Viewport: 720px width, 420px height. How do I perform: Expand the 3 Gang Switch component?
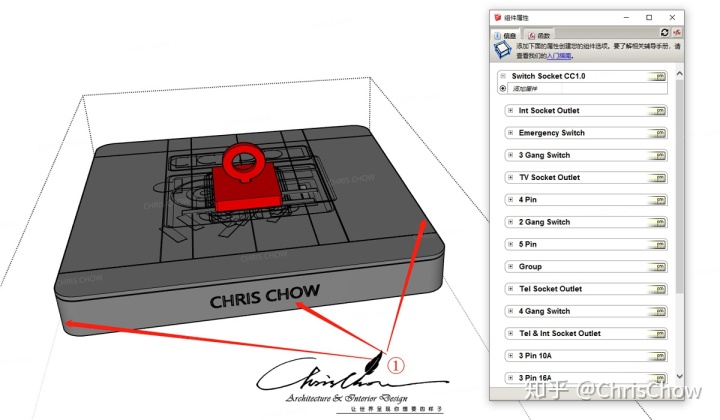click(510, 155)
